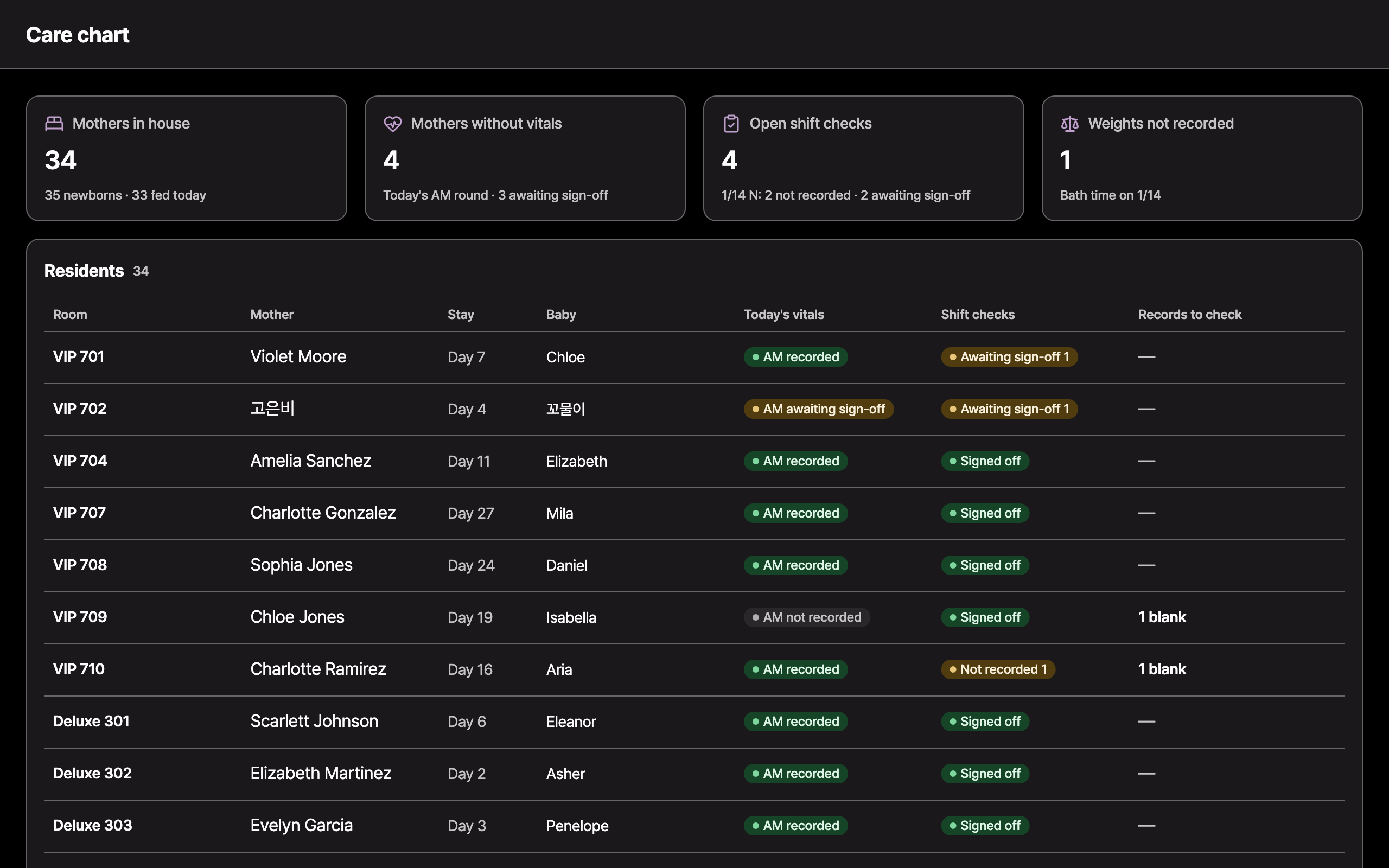Click the scale icon beside Weights not recorded

click(1070, 124)
